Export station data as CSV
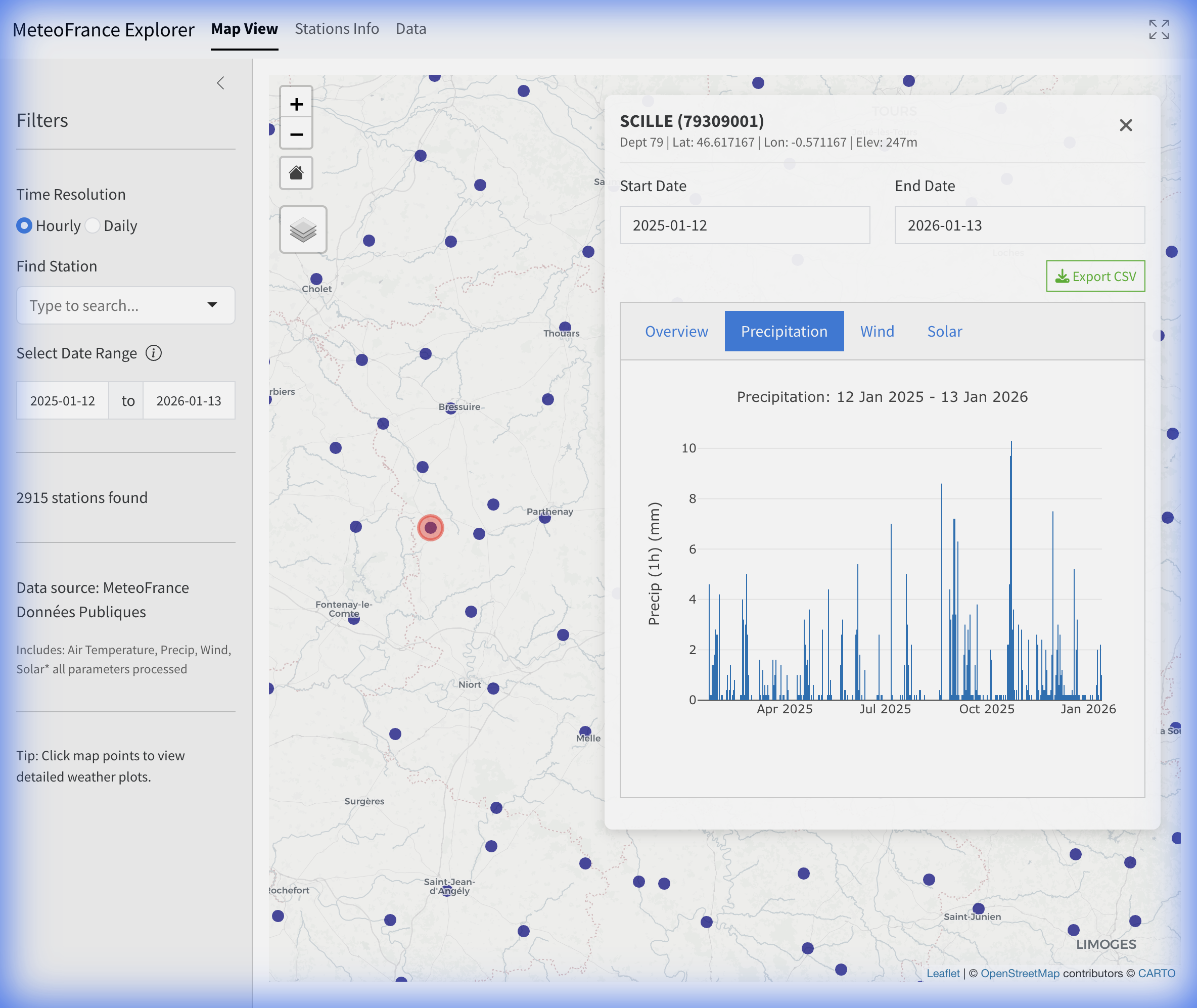This screenshot has height=1008, width=1197. 1095,277
